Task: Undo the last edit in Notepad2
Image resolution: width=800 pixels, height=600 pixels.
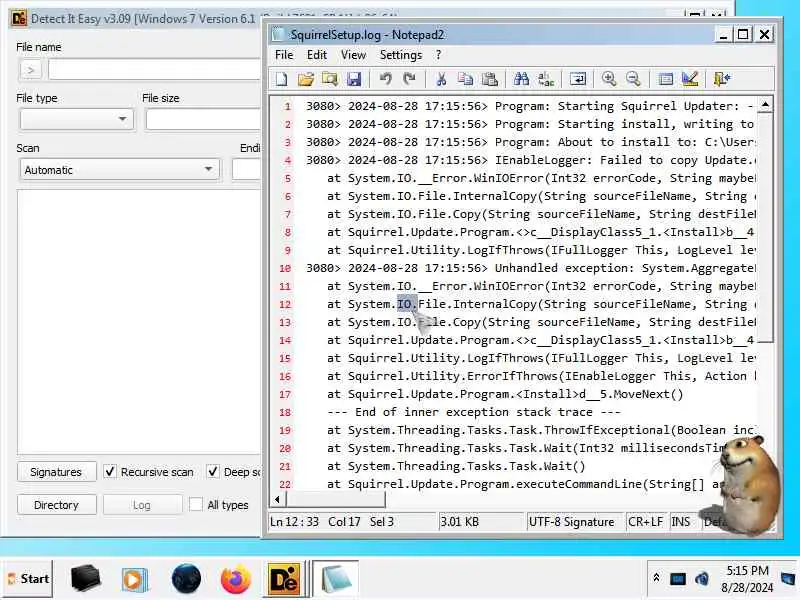Action: (385, 79)
